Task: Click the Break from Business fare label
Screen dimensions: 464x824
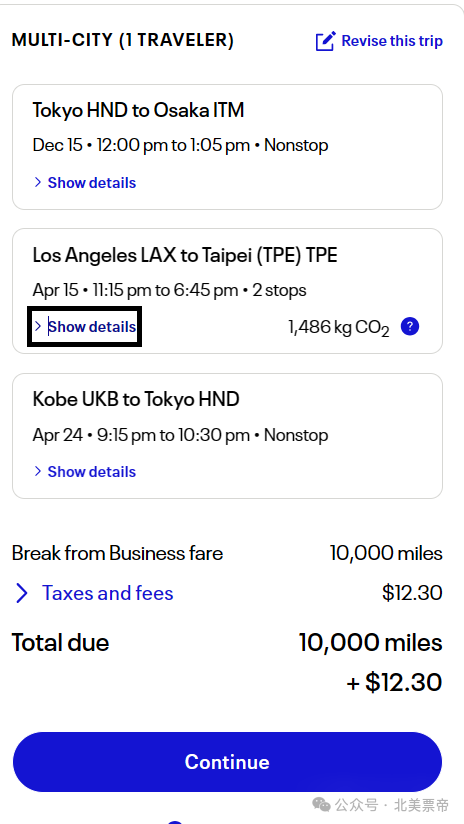Action: point(117,553)
